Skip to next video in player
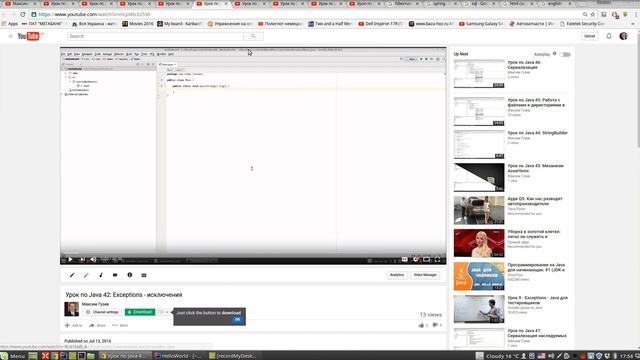The width and height of the screenshot is (640, 360). [x=82, y=259]
